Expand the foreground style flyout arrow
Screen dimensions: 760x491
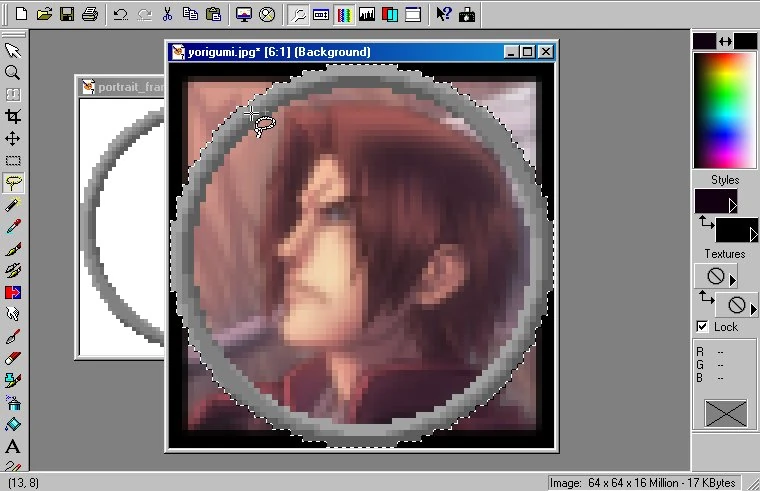coord(732,206)
